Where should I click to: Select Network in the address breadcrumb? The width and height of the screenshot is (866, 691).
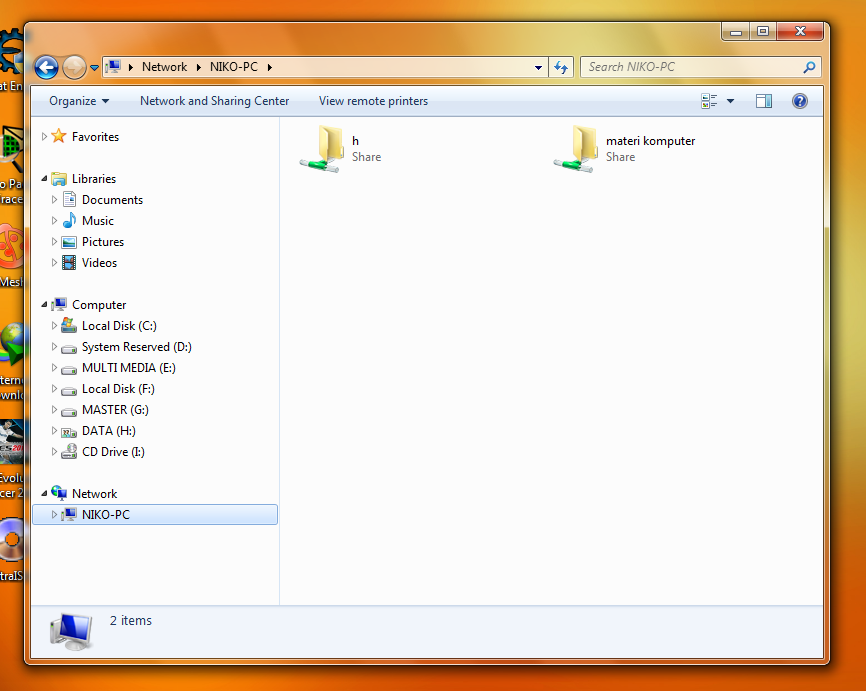164,67
